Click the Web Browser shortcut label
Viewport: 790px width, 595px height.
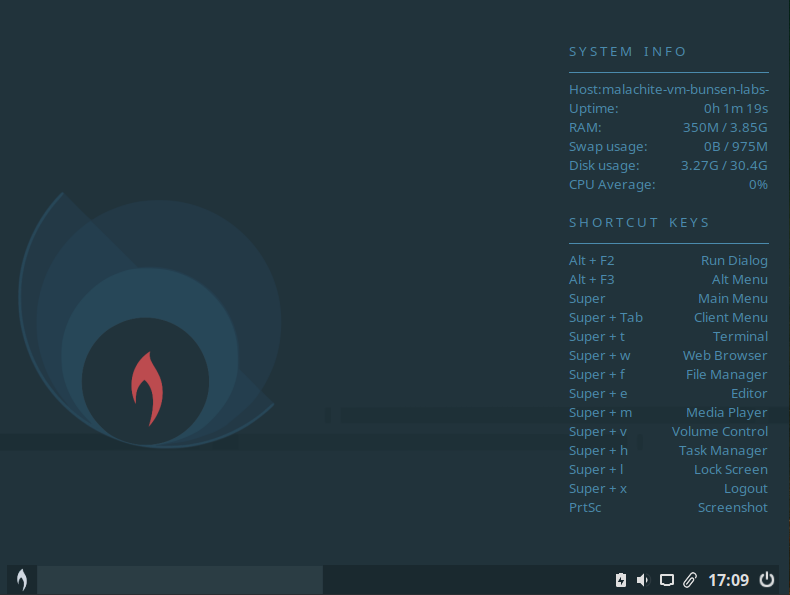click(x=725, y=355)
